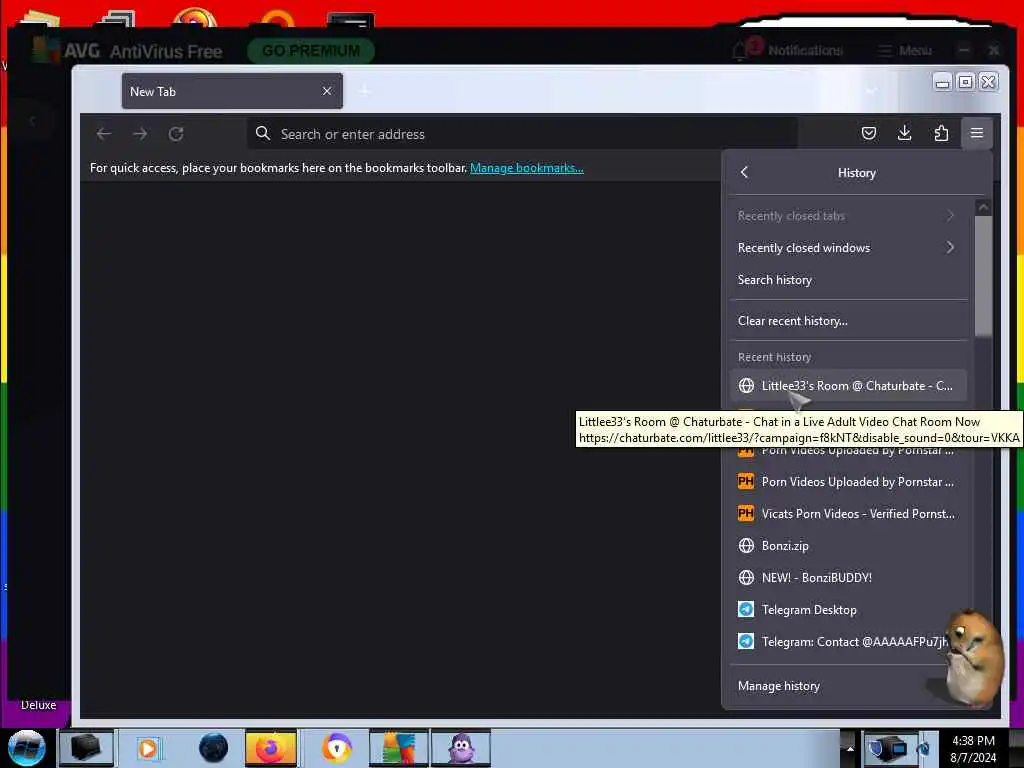Choose Clear recent history...

pos(848,321)
